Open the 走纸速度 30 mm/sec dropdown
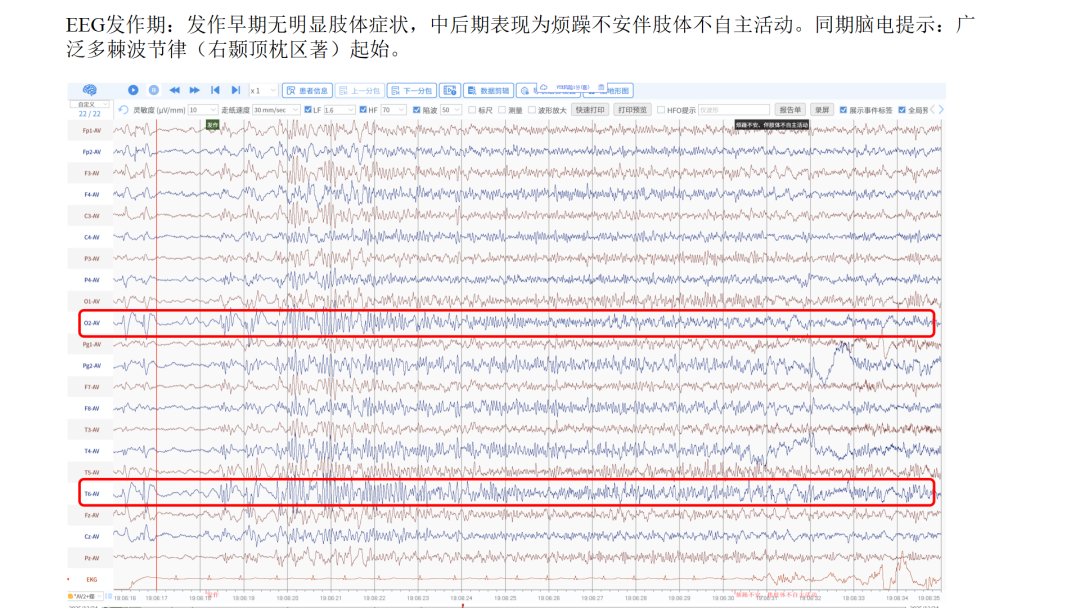Screen dimensions: 1080x608 [x=276, y=110]
